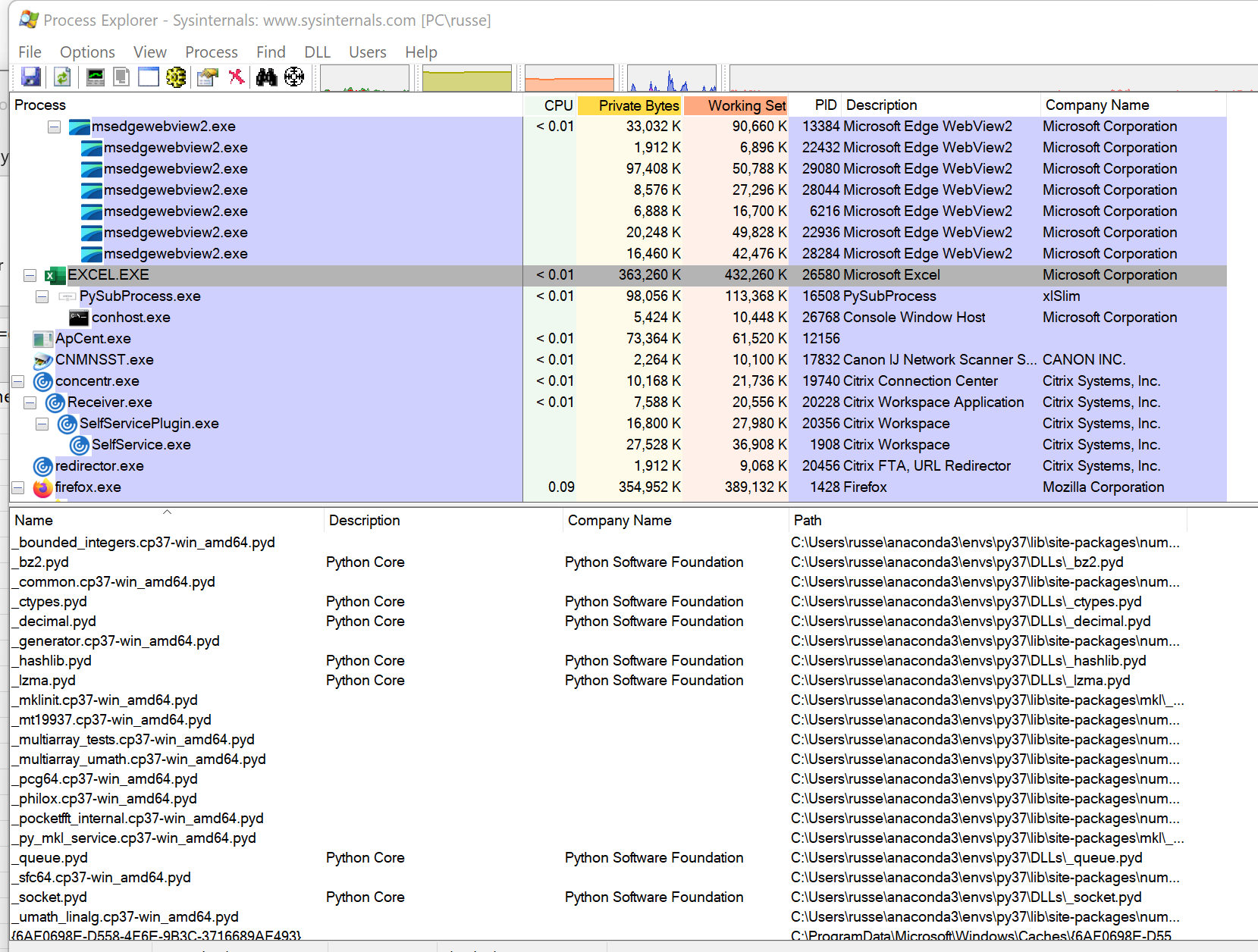Open the Find menu
This screenshot has width=1258, height=952.
271,52
